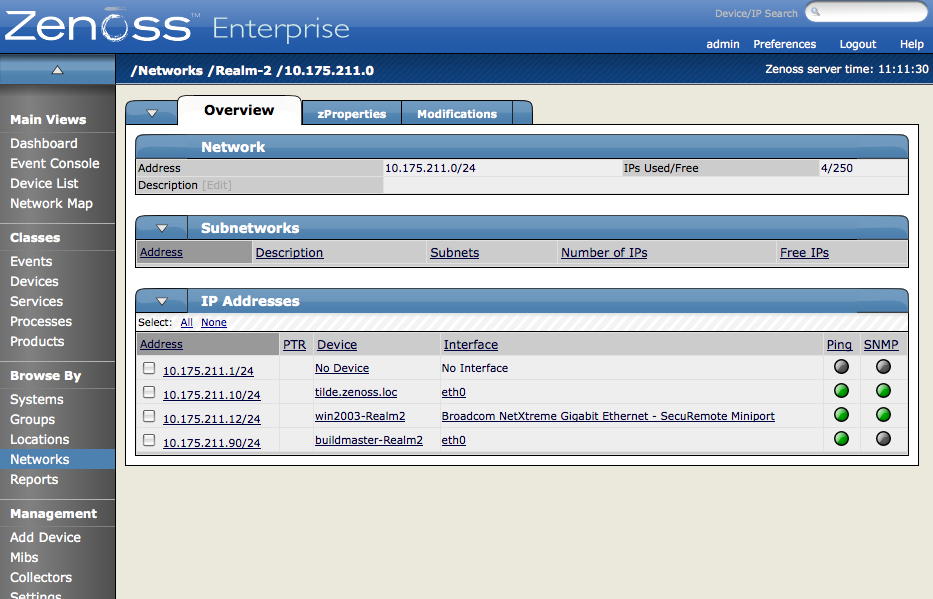Open device tilde.zenoss.loc
The height and width of the screenshot is (599, 933).
(356, 392)
